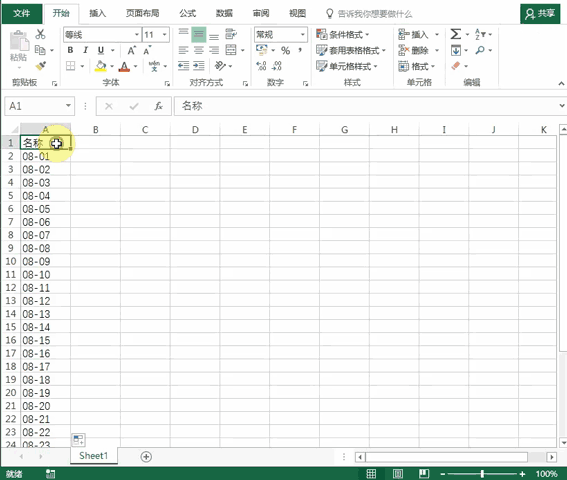Apply yellow fill color bucket
This screenshot has height=480, width=567.
click(x=101, y=66)
